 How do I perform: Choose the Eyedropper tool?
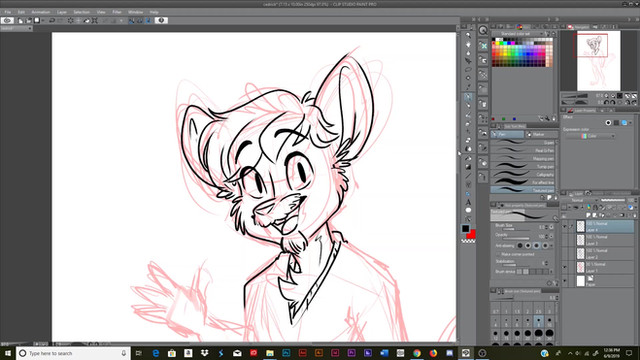point(468,87)
